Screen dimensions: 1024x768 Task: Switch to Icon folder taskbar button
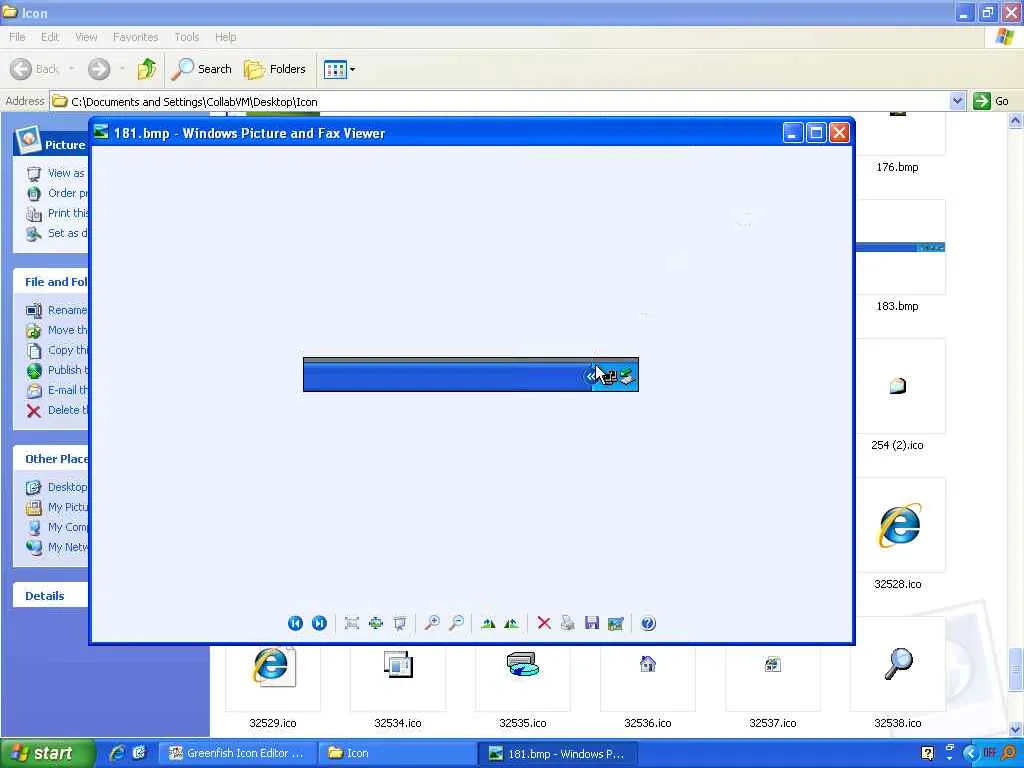[x=396, y=754]
